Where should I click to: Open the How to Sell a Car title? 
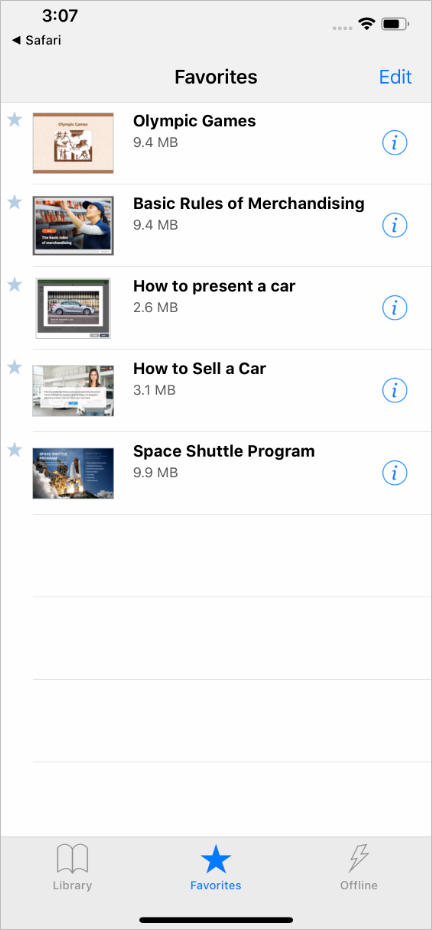point(199,368)
